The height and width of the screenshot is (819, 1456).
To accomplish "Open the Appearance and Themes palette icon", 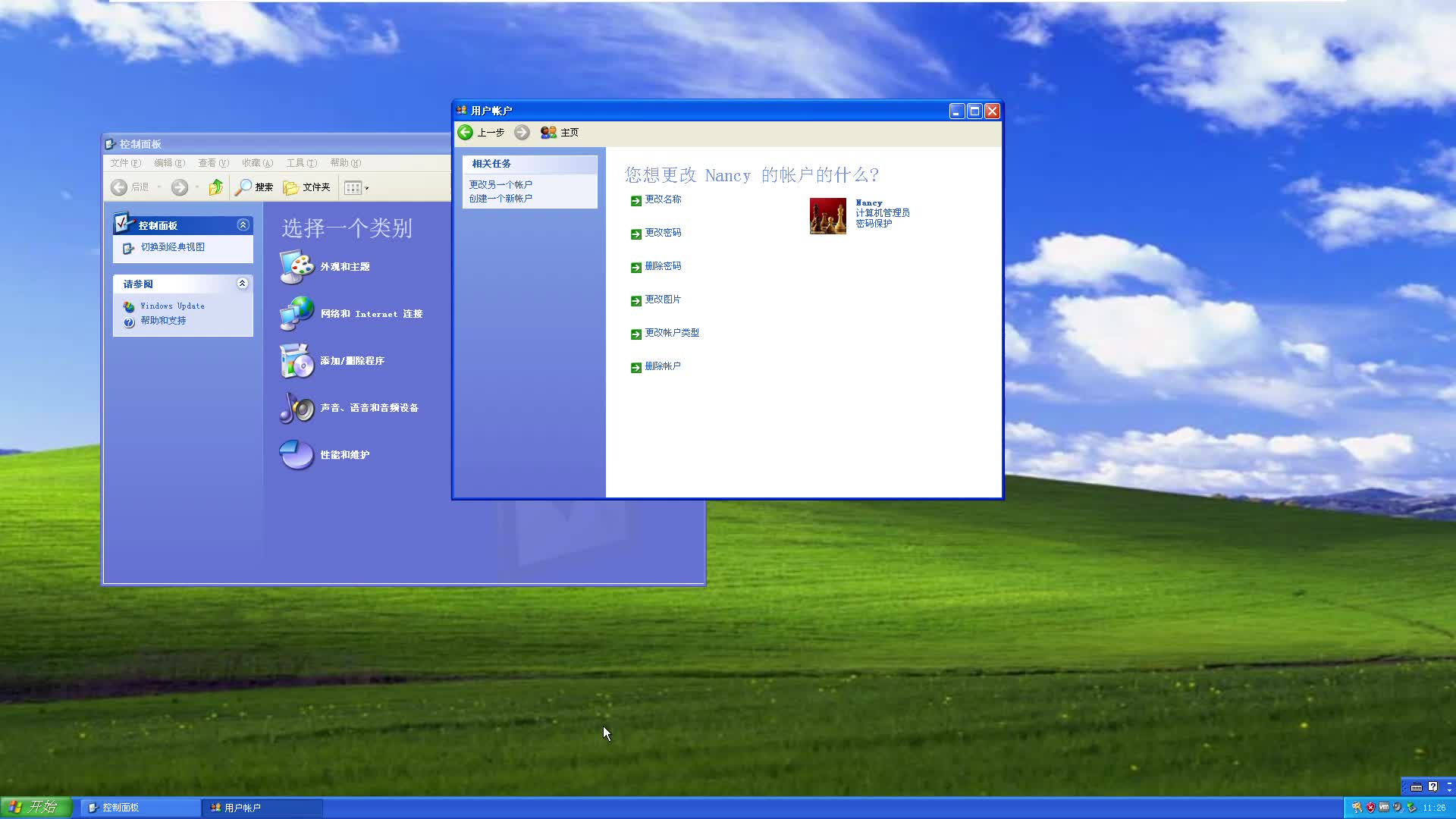I will pos(297,267).
